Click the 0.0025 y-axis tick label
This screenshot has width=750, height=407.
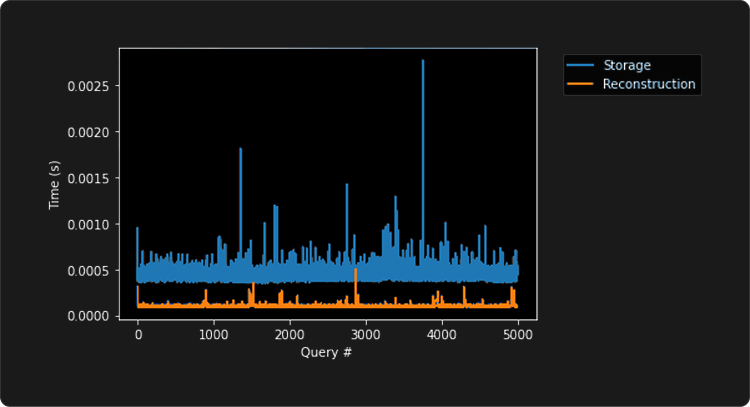87,86
